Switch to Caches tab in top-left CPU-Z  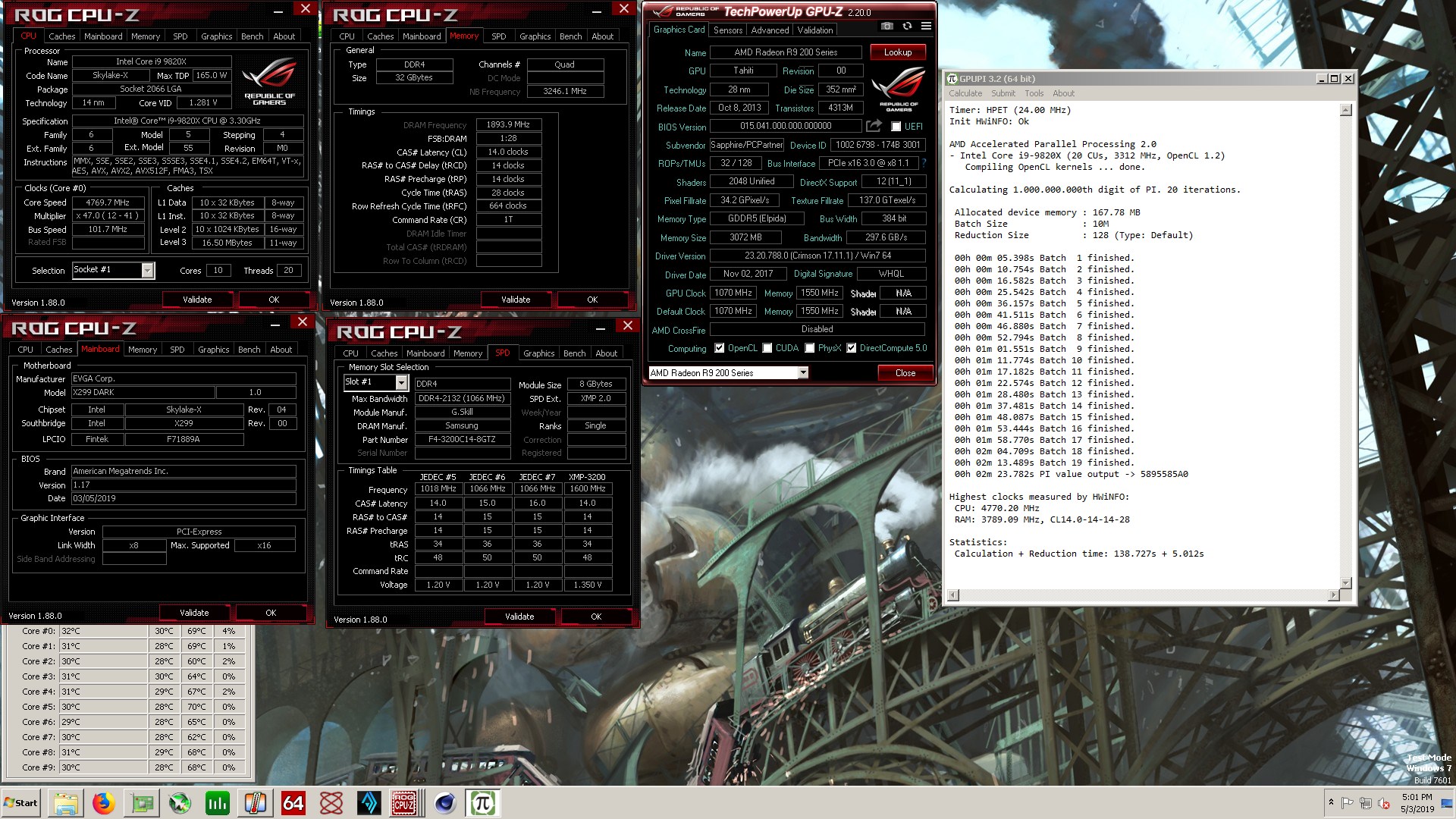pyautogui.click(x=62, y=36)
